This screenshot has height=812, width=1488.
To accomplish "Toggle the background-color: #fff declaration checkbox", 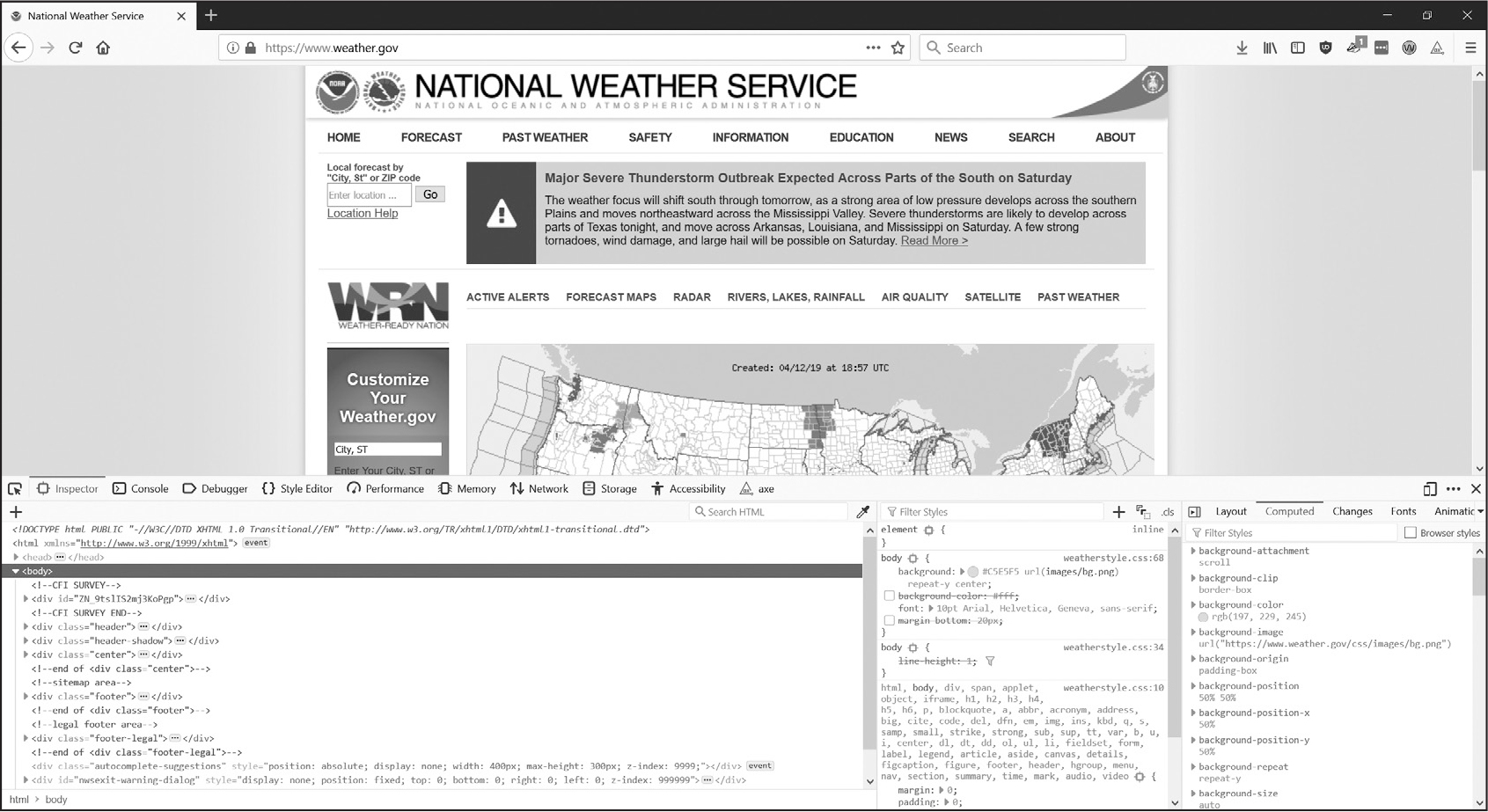I will [x=889, y=596].
